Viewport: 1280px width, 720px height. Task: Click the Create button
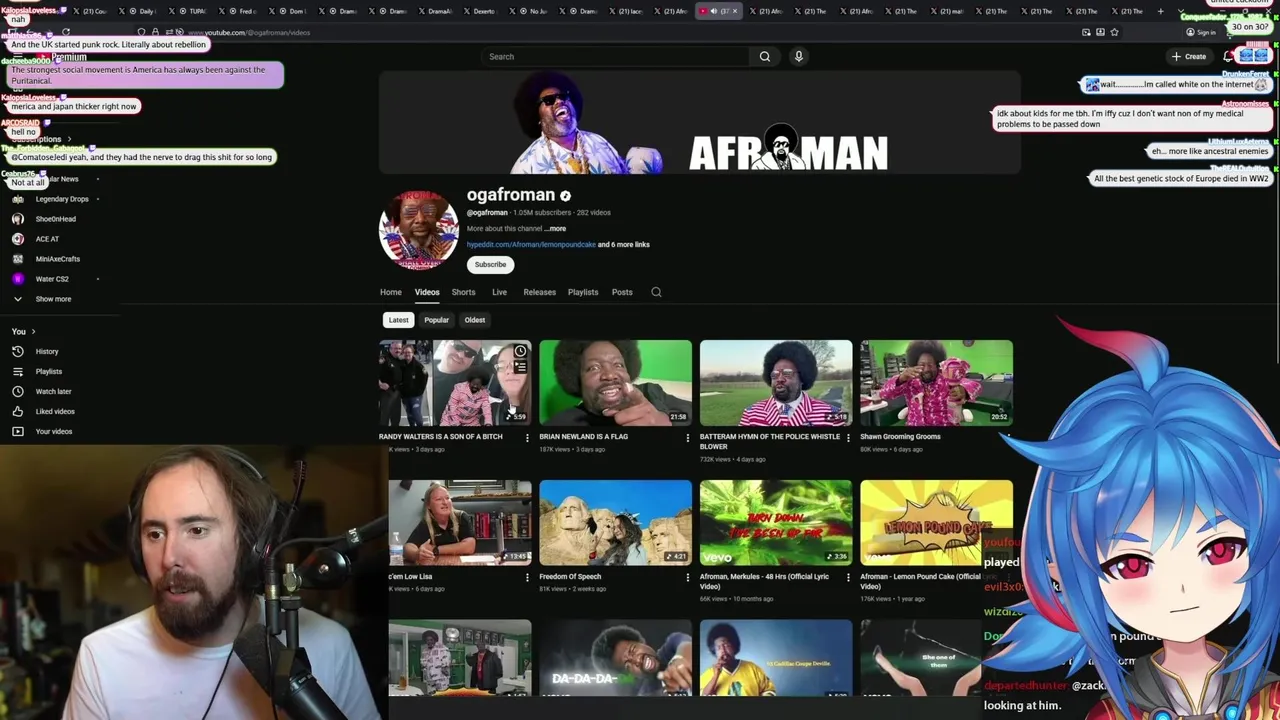[1190, 57]
